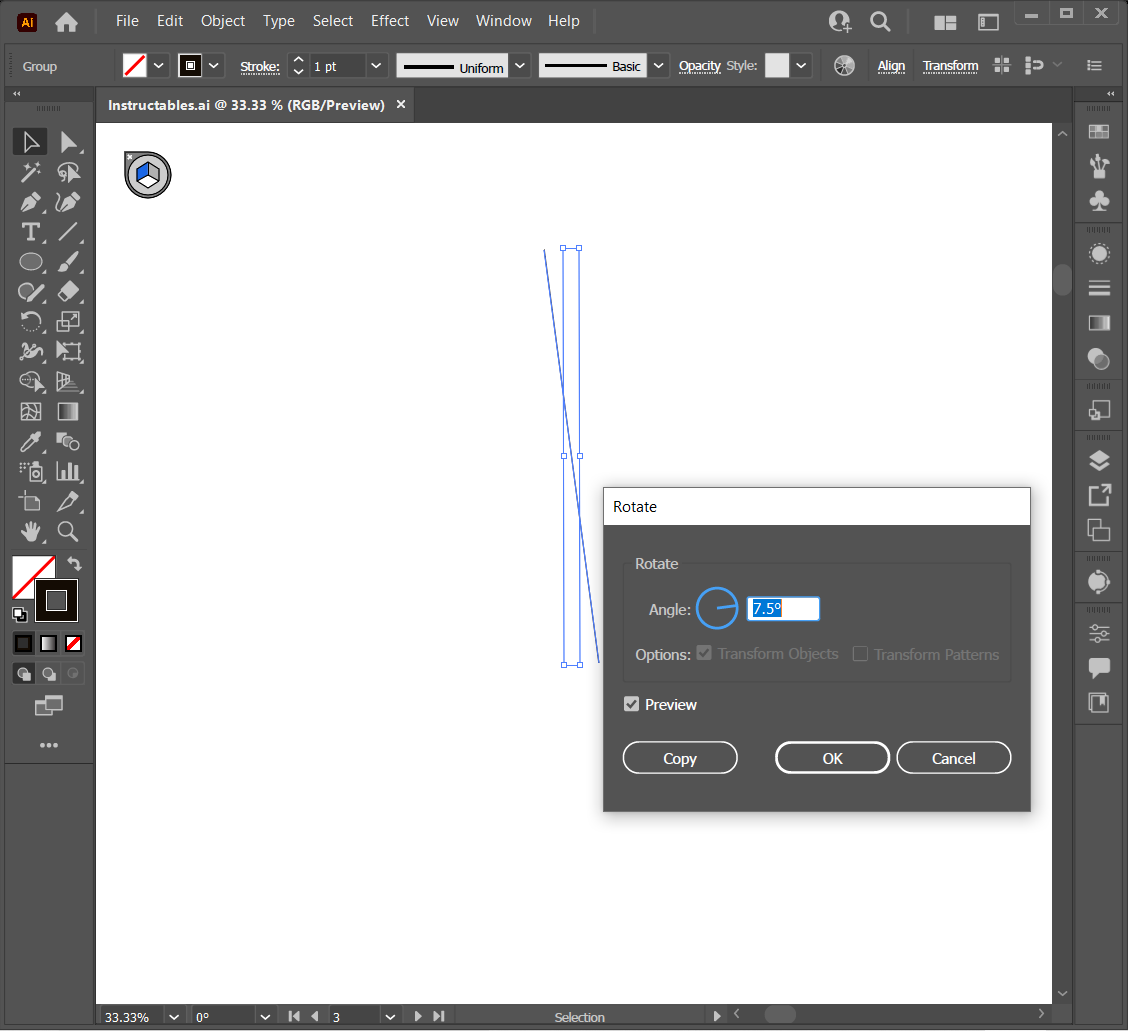Select the Eraser tool

[68, 291]
